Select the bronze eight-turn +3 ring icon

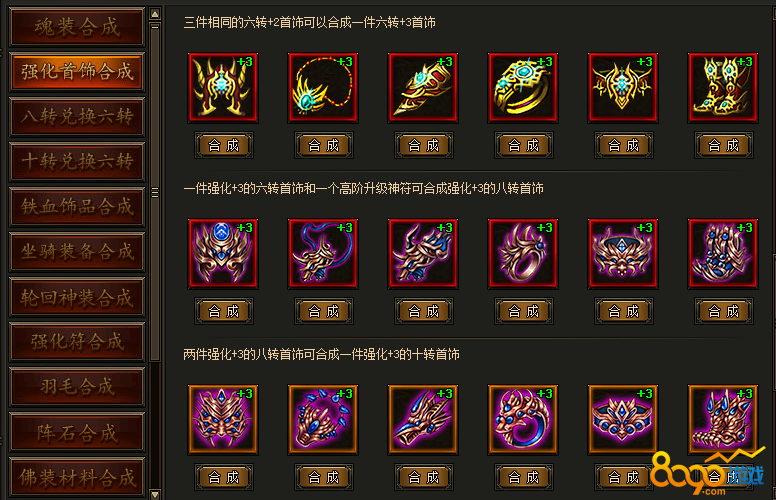coord(523,253)
